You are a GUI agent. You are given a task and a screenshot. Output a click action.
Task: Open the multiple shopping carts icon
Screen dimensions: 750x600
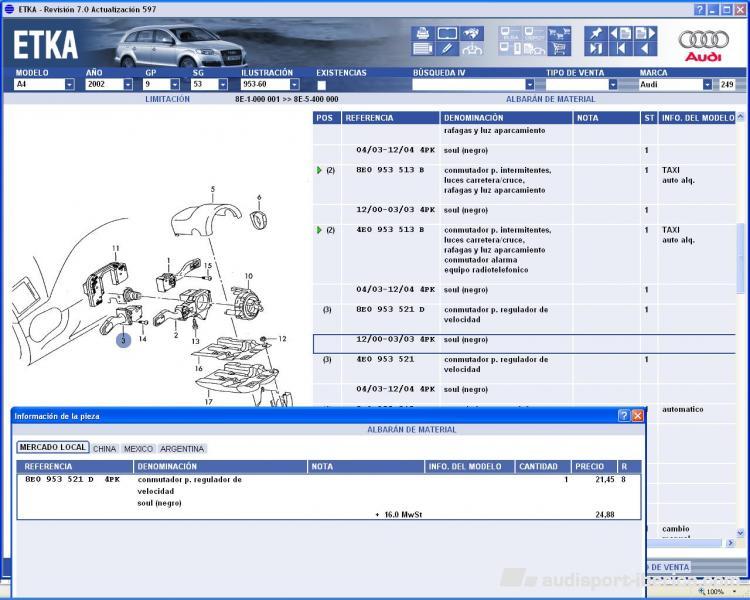pyautogui.click(x=559, y=33)
